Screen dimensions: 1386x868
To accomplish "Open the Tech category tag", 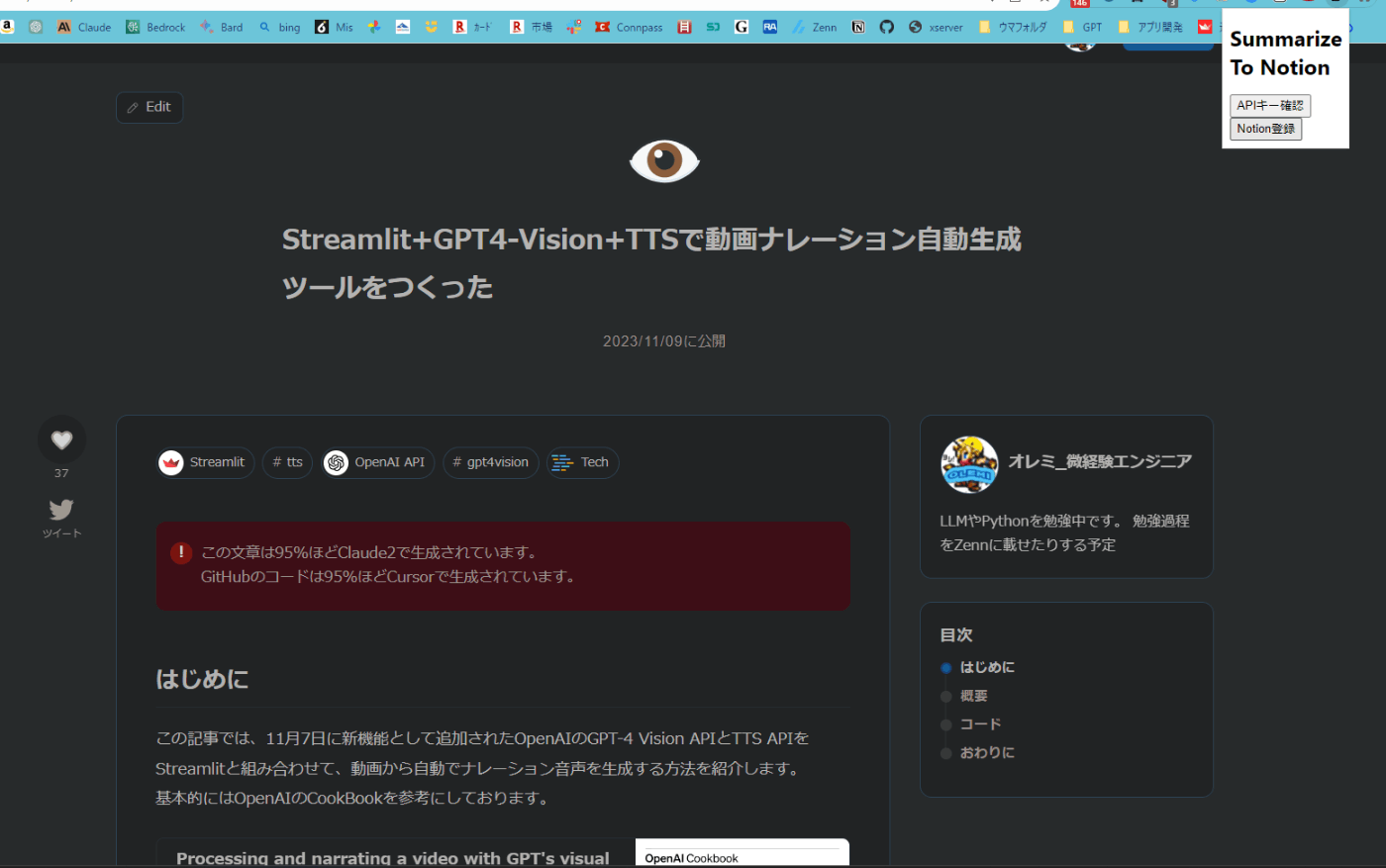I will pos(582,462).
